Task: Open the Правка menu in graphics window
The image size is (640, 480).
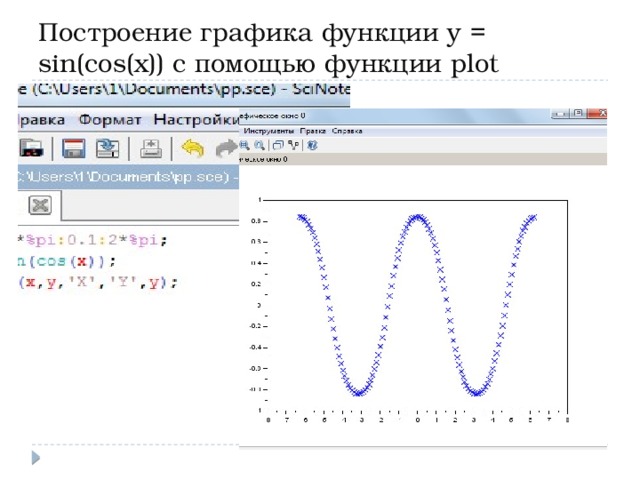Action: (313, 131)
